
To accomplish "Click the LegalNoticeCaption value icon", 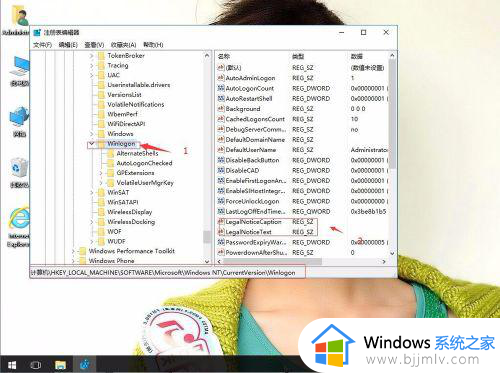I will (221, 222).
